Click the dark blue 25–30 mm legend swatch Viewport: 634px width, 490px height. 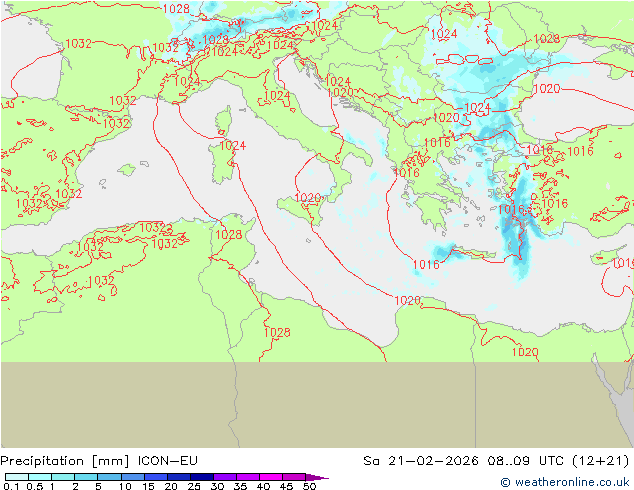[201, 477]
